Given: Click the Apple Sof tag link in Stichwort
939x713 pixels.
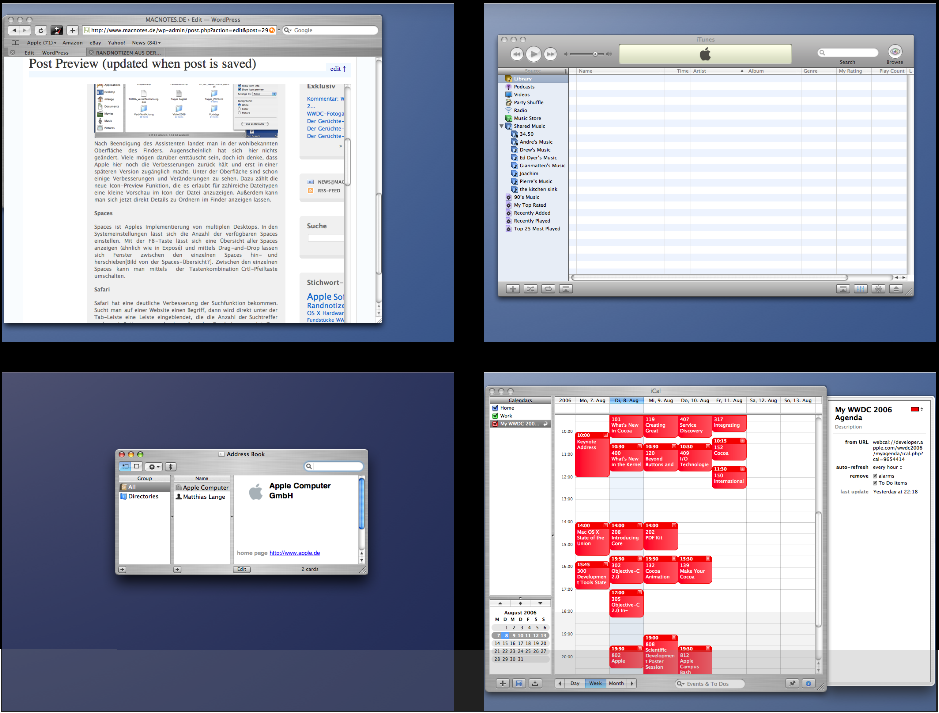Looking at the screenshot, I should click(325, 296).
